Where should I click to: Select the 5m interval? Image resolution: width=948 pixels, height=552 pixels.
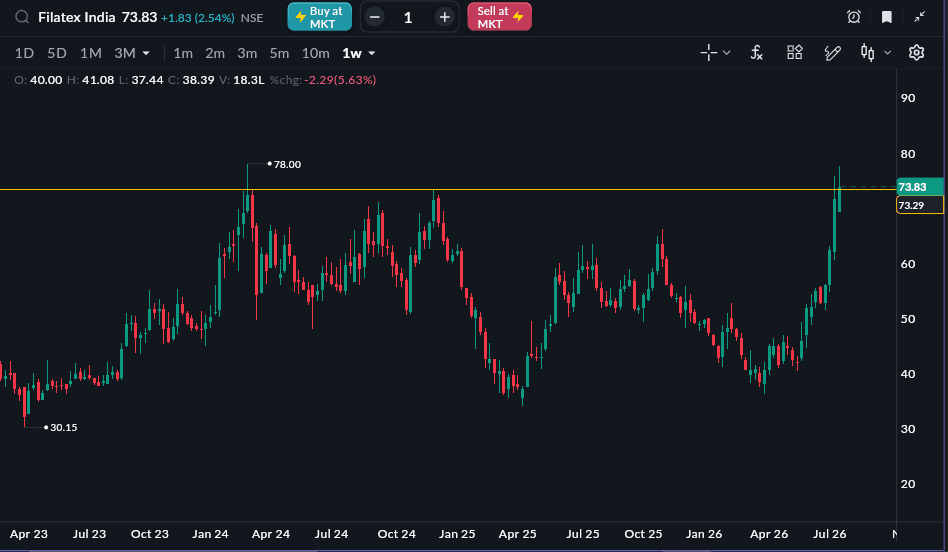279,53
